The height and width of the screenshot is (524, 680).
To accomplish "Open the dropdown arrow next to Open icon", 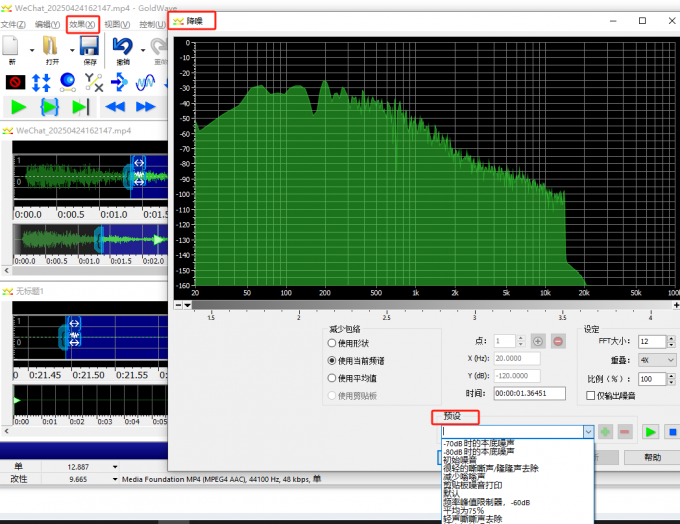I will pyautogui.click(x=72, y=50).
